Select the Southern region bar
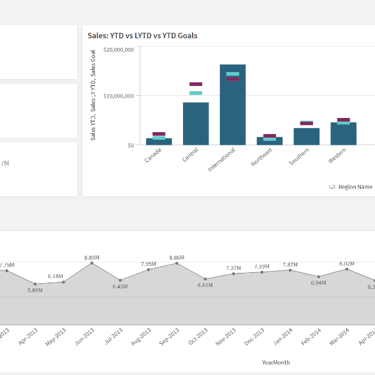 [x=307, y=136]
